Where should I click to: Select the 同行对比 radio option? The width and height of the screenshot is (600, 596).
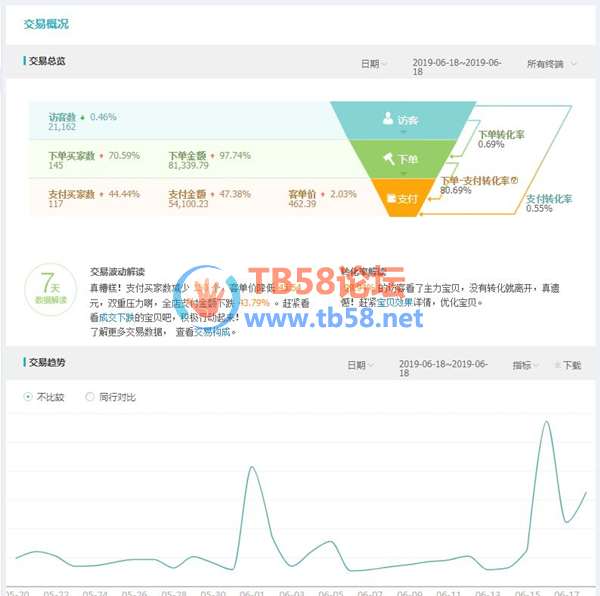click(90, 397)
